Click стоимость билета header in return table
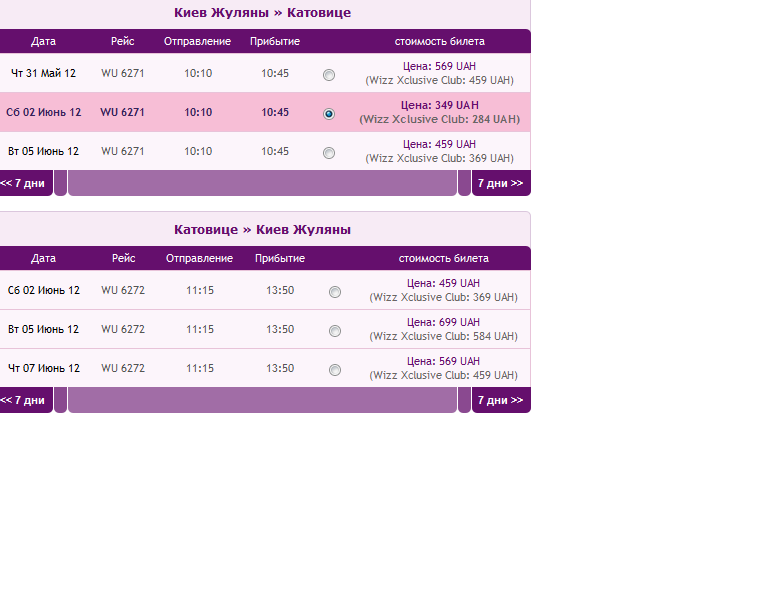768x614 pixels. click(443, 258)
